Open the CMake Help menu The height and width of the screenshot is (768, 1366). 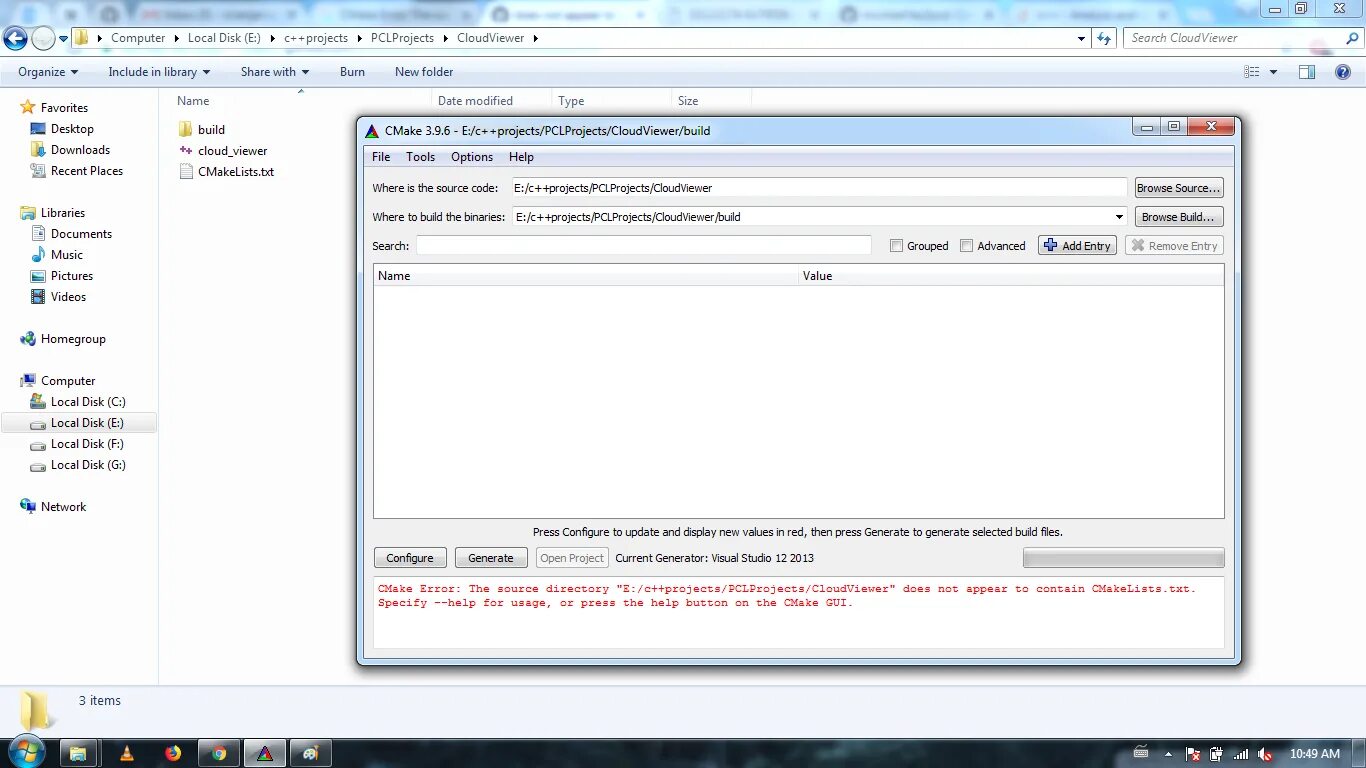click(521, 157)
